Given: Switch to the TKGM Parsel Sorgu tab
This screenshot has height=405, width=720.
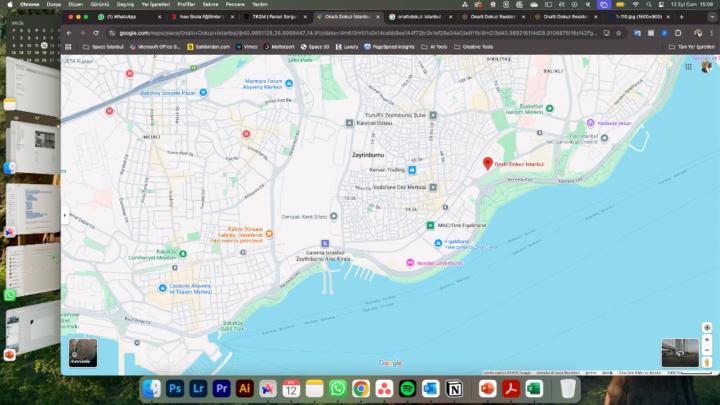Looking at the screenshot, I should coord(273,17).
